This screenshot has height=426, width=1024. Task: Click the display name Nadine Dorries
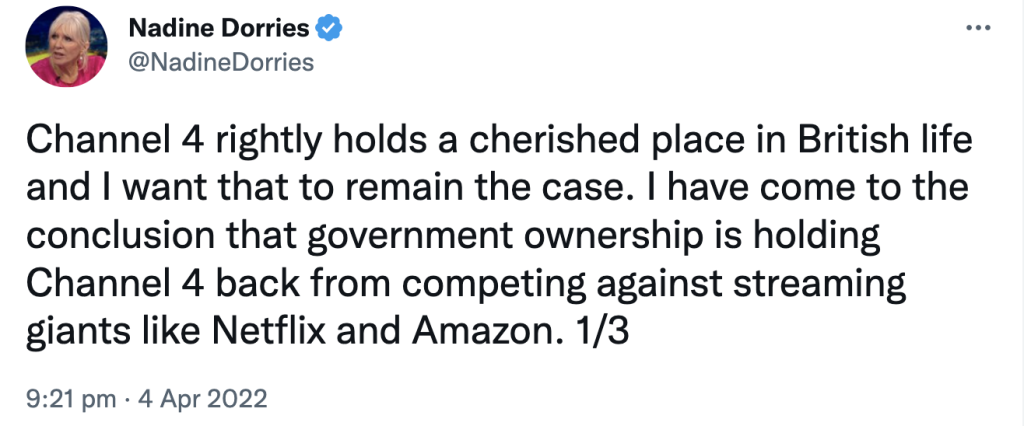219,28
